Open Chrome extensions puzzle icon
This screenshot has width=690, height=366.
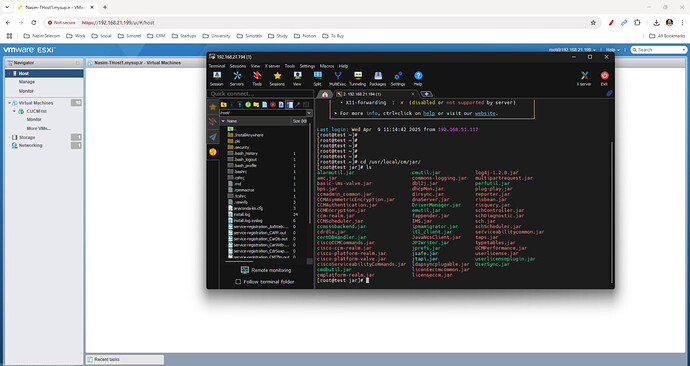[x=637, y=22]
